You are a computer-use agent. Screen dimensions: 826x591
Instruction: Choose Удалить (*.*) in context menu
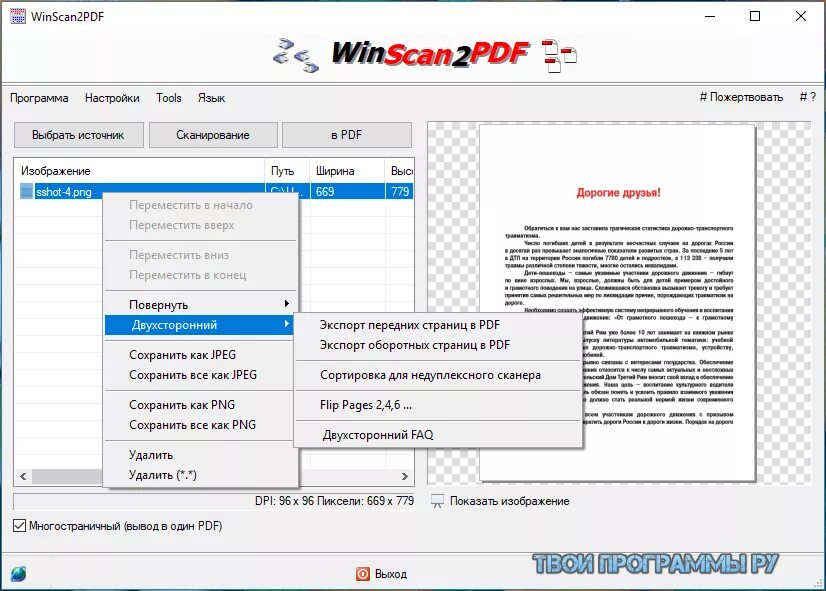tap(200, 475)
